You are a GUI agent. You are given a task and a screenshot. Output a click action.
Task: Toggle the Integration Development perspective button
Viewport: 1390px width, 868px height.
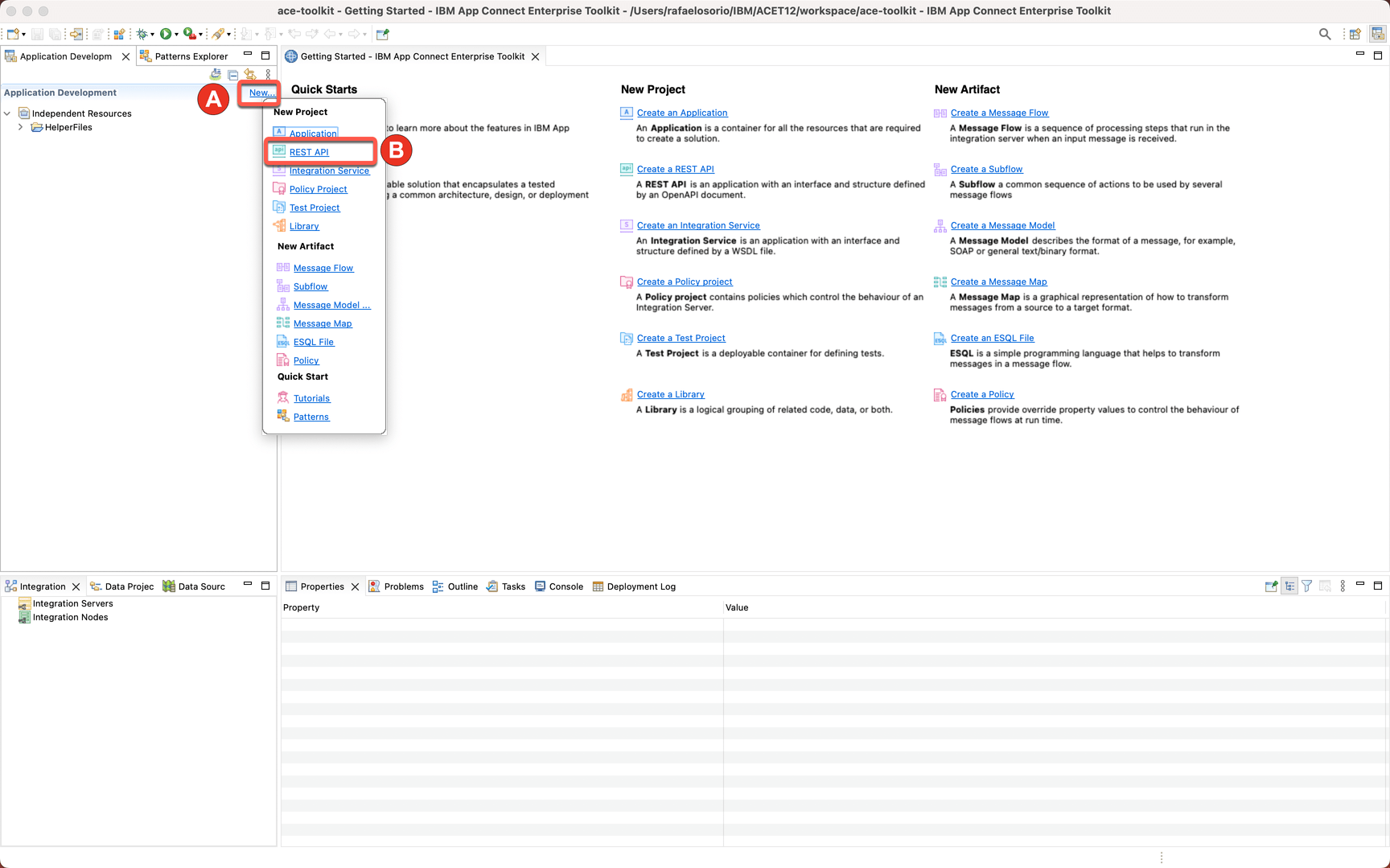1378,34
